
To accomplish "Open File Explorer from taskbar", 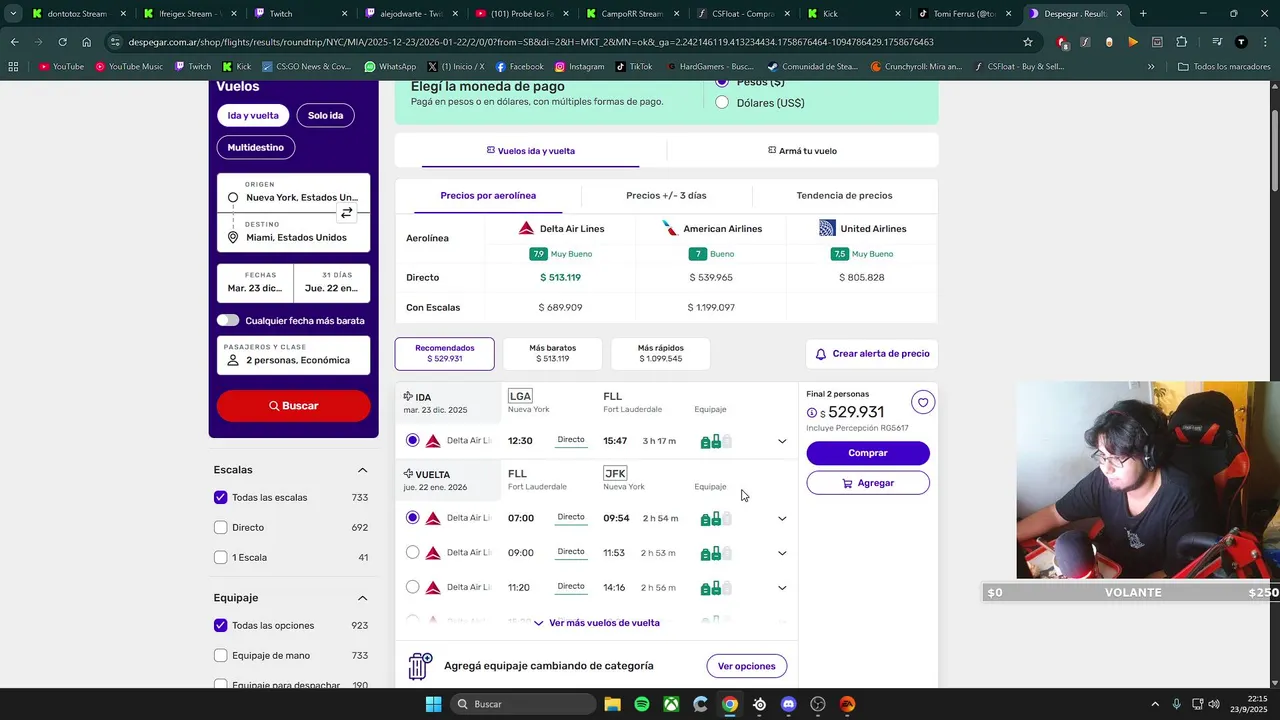I will tap(612, 704).
